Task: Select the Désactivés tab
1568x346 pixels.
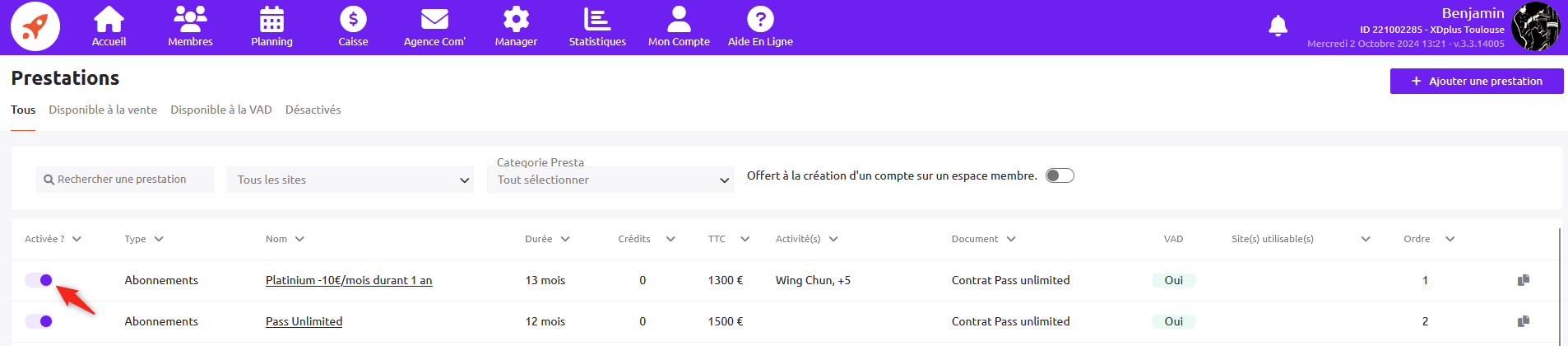Action: (x=313, y=110)
